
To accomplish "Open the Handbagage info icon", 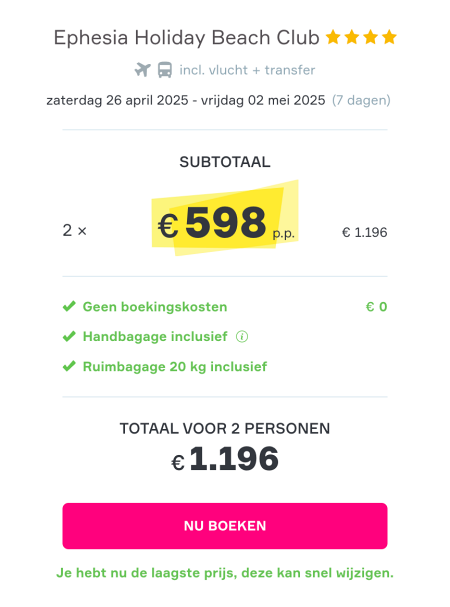I will pyautogui.click(x=242, y=336).
